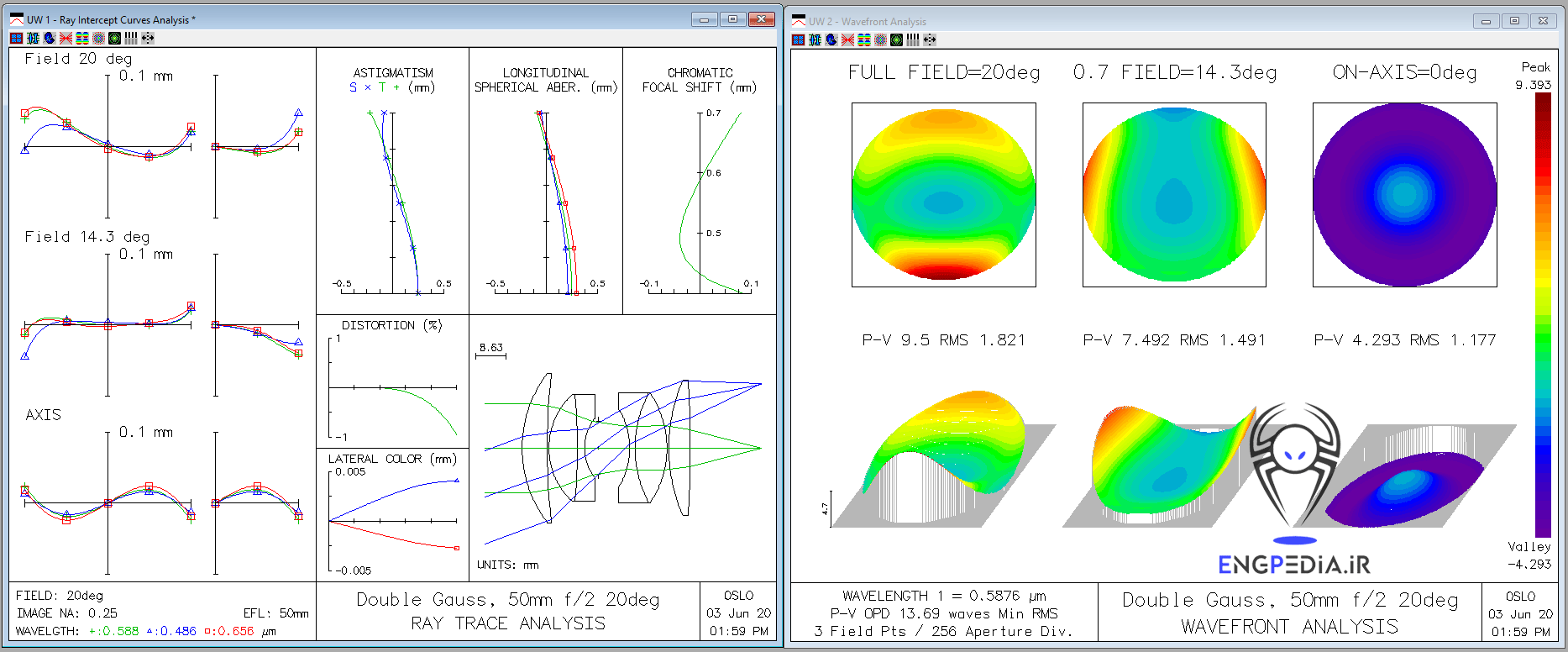Image resolution: width=1568 pixels, height=652 pixels.
Task: Click lens drawing icon in UW 2 toolbar
Action: (x=815, y=39)
